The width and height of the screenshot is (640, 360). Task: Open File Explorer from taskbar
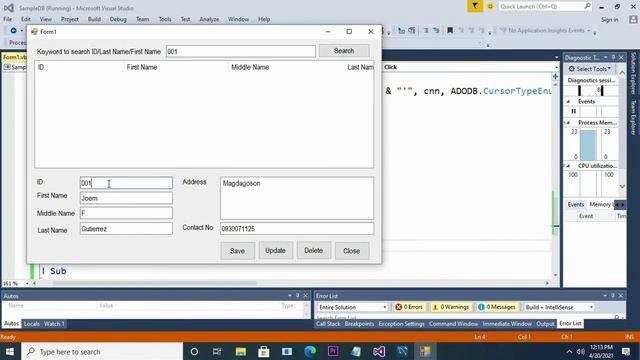(240, 351)
